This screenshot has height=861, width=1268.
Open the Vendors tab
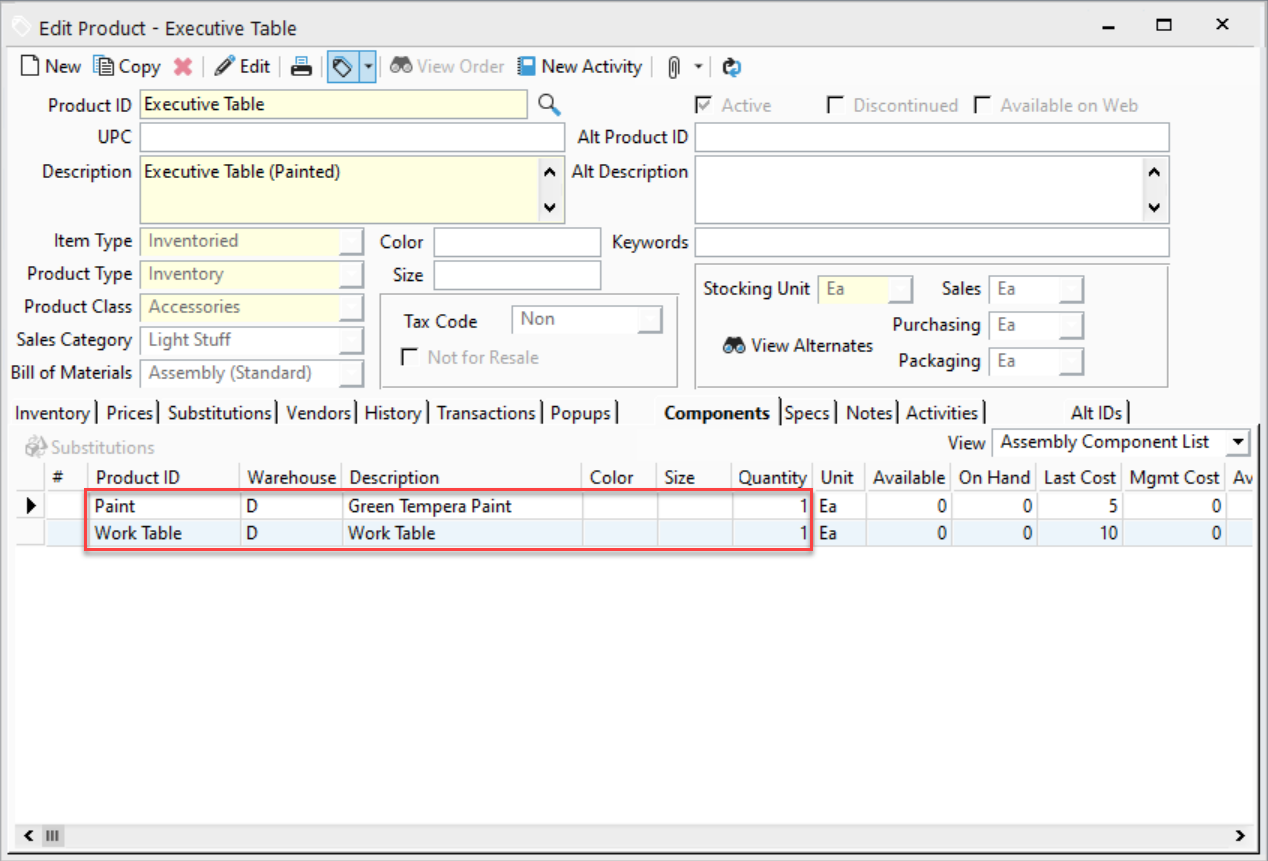[x=318, y=413]
